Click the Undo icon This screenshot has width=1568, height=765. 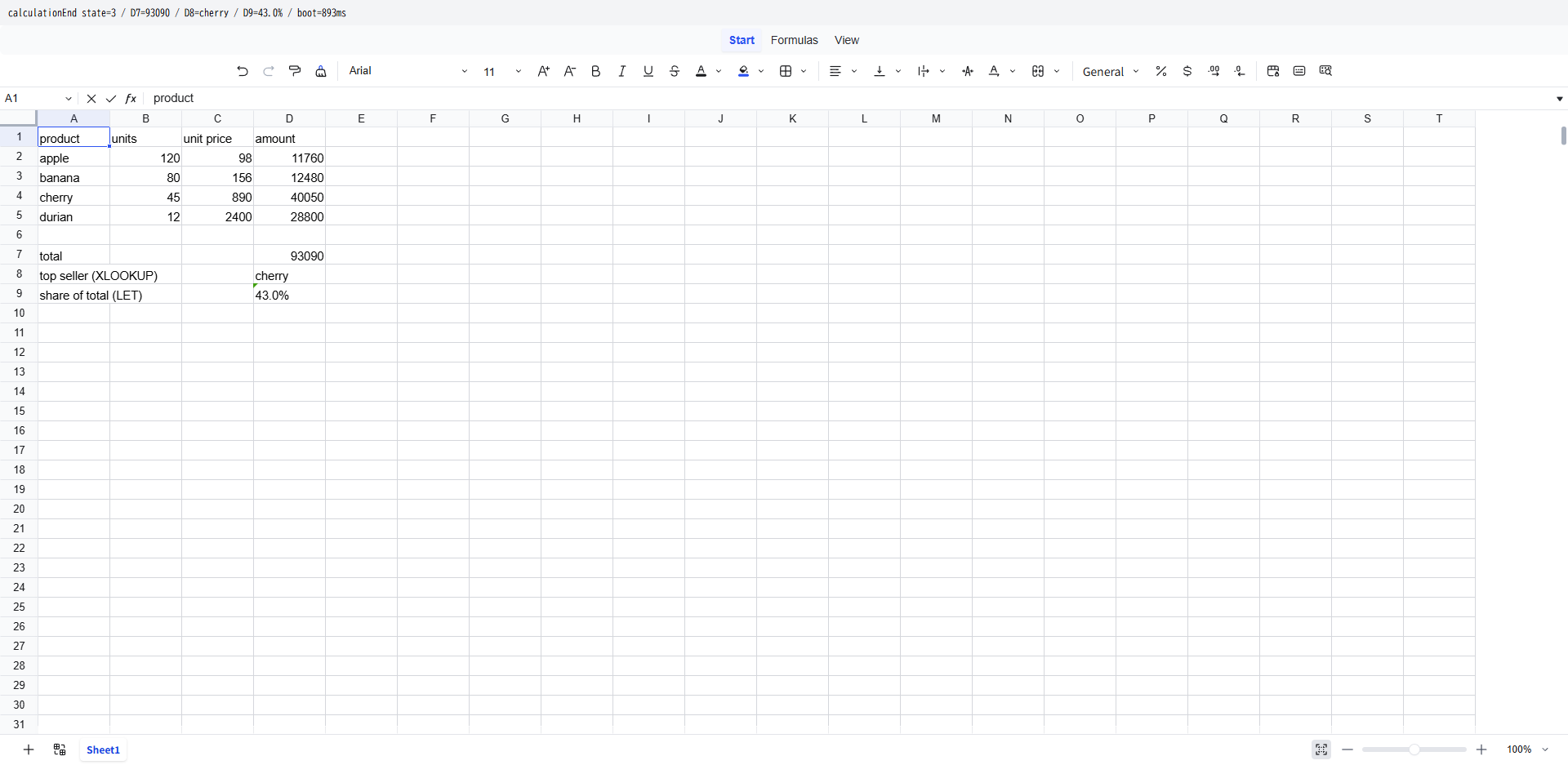coord(243,71)
